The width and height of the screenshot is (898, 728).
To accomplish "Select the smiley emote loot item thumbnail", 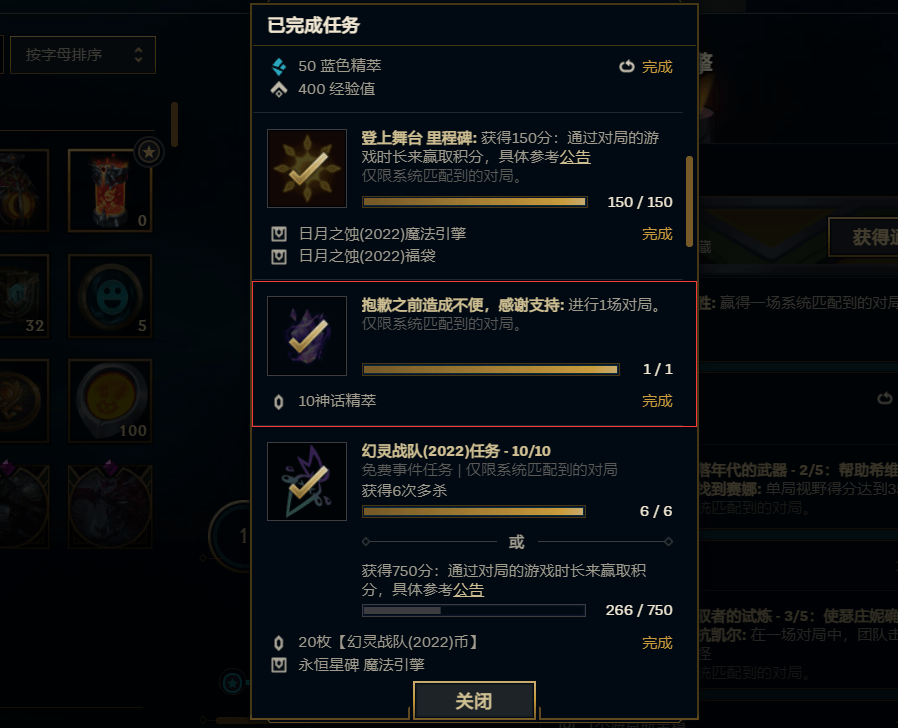I will [110, 296].
